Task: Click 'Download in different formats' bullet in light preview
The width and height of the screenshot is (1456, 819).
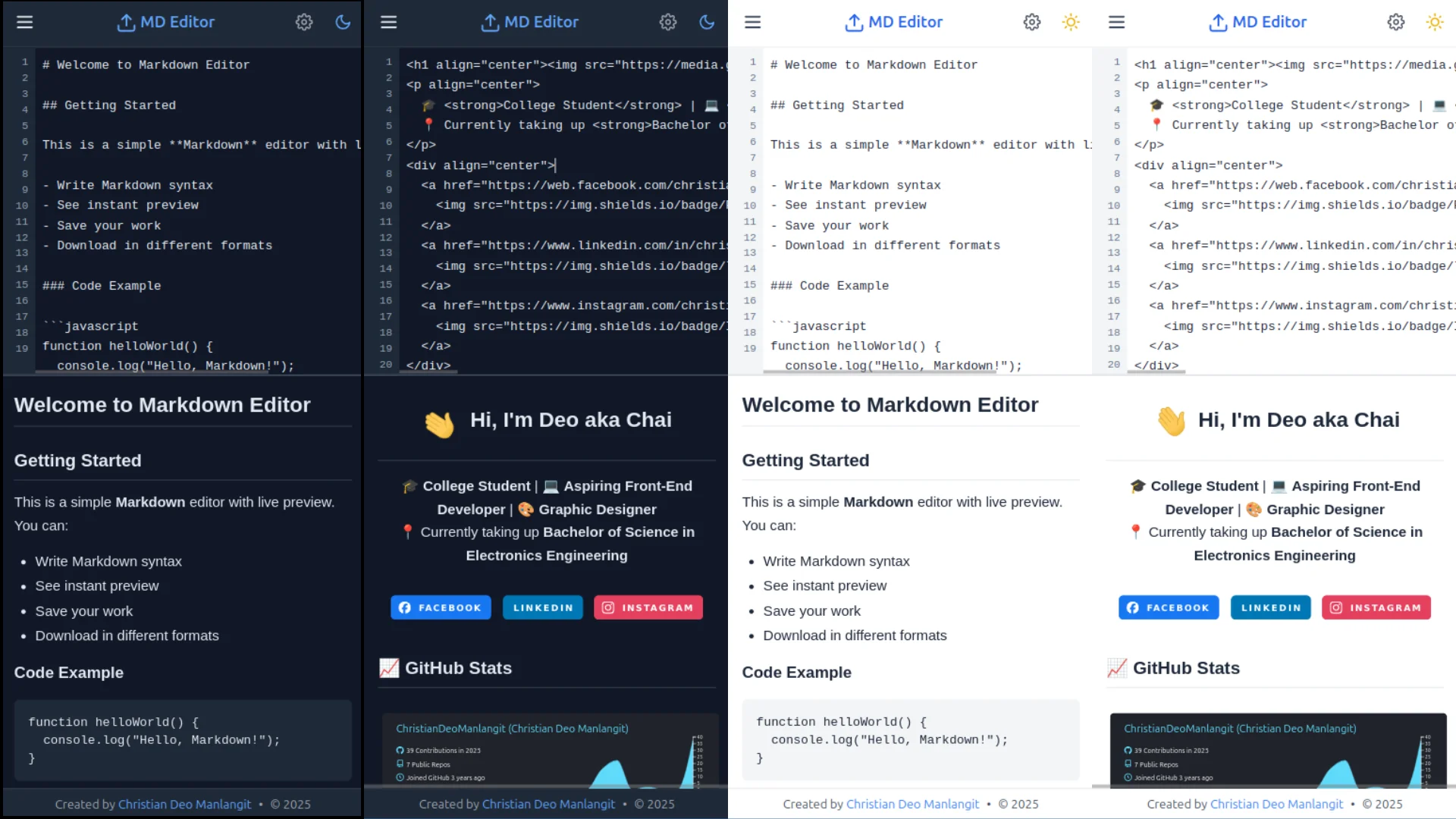Action: (x=855, y=635)
